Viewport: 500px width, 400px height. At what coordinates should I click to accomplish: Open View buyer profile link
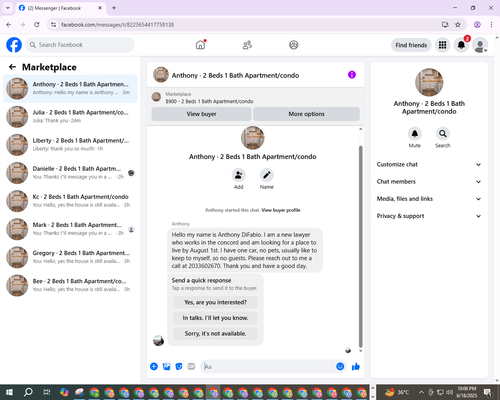pos(281,210)
